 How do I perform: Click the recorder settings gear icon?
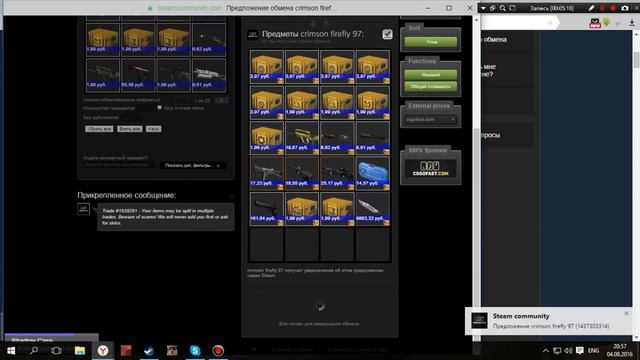point(493,8)
